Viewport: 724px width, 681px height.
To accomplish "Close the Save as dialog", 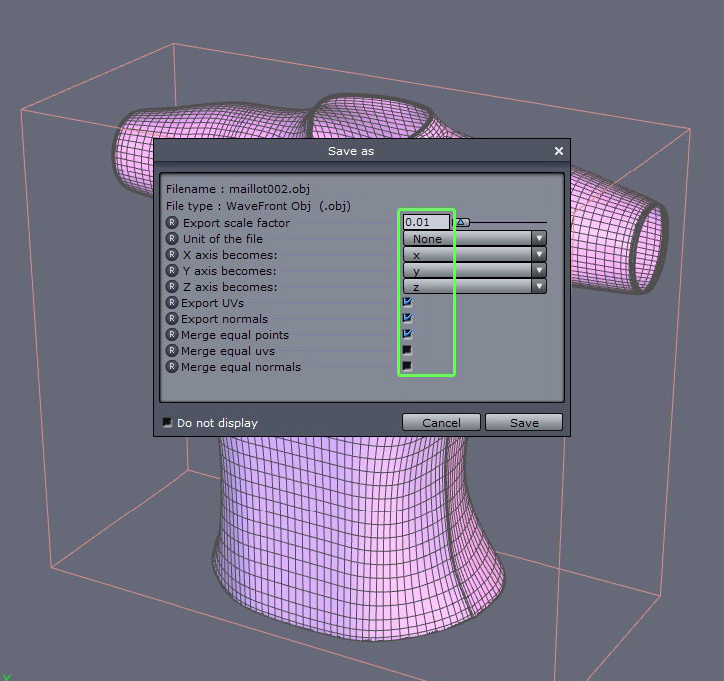I will tap(559, 151).
